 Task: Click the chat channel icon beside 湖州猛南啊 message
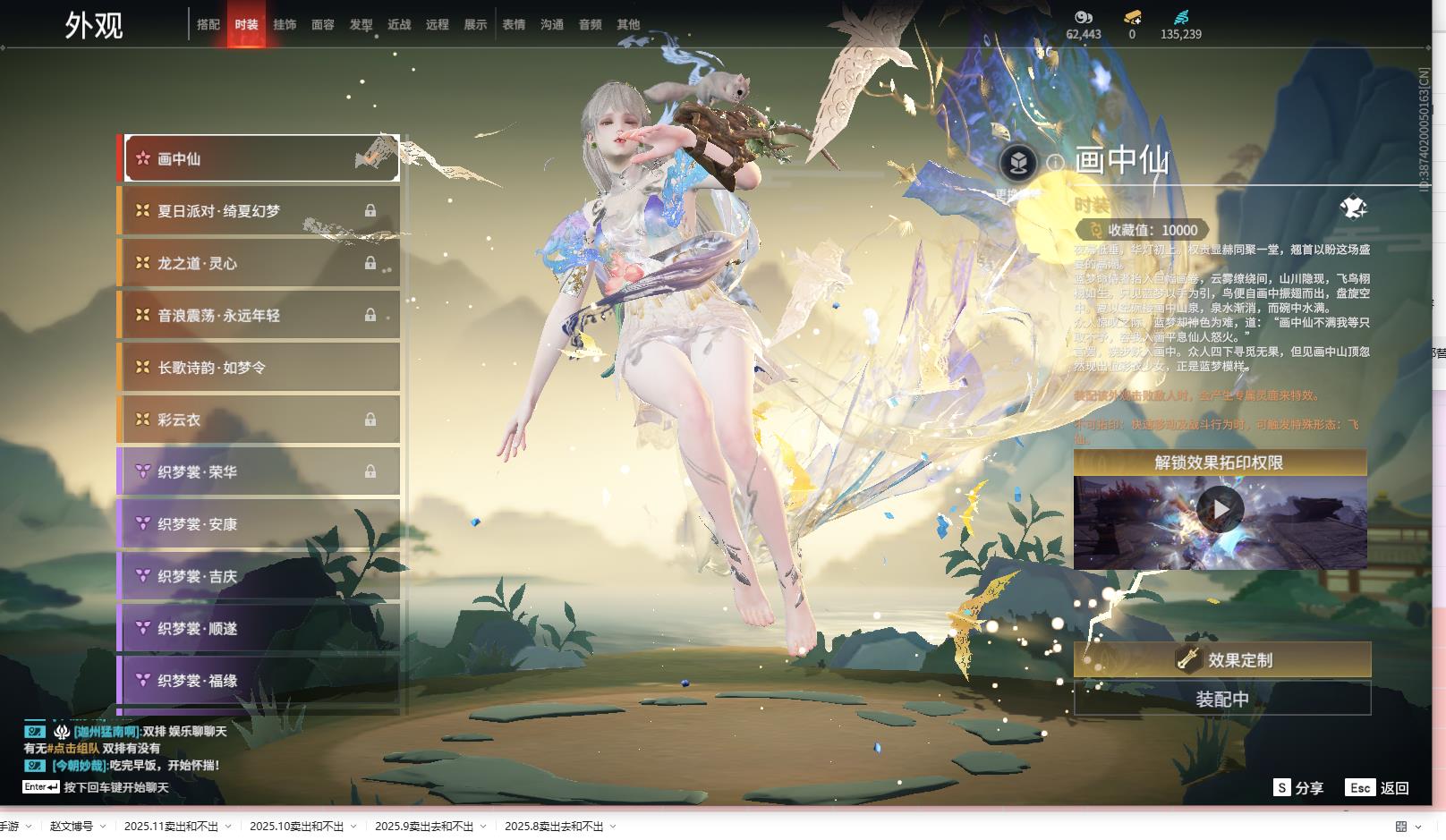(35, 732)
